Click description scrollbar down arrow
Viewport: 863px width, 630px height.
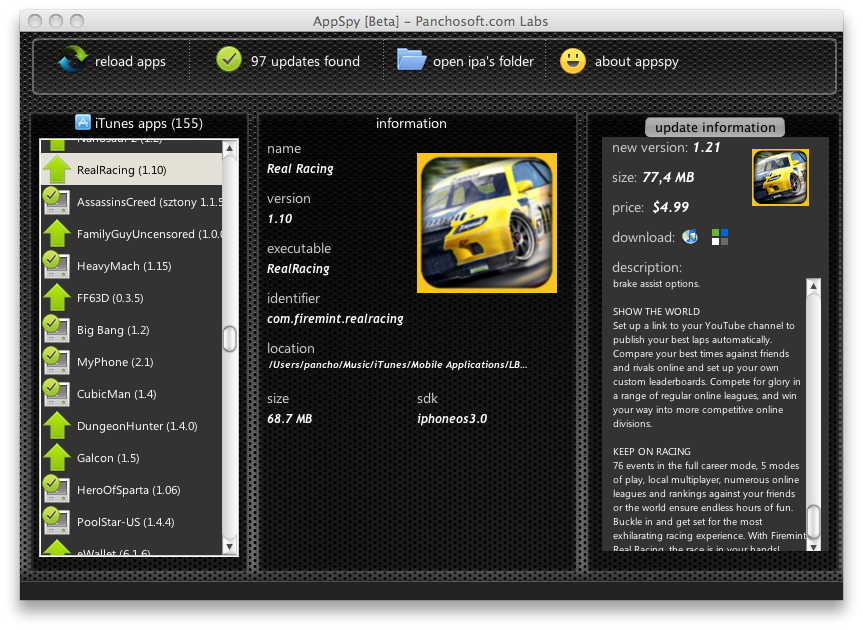point(813,546)
